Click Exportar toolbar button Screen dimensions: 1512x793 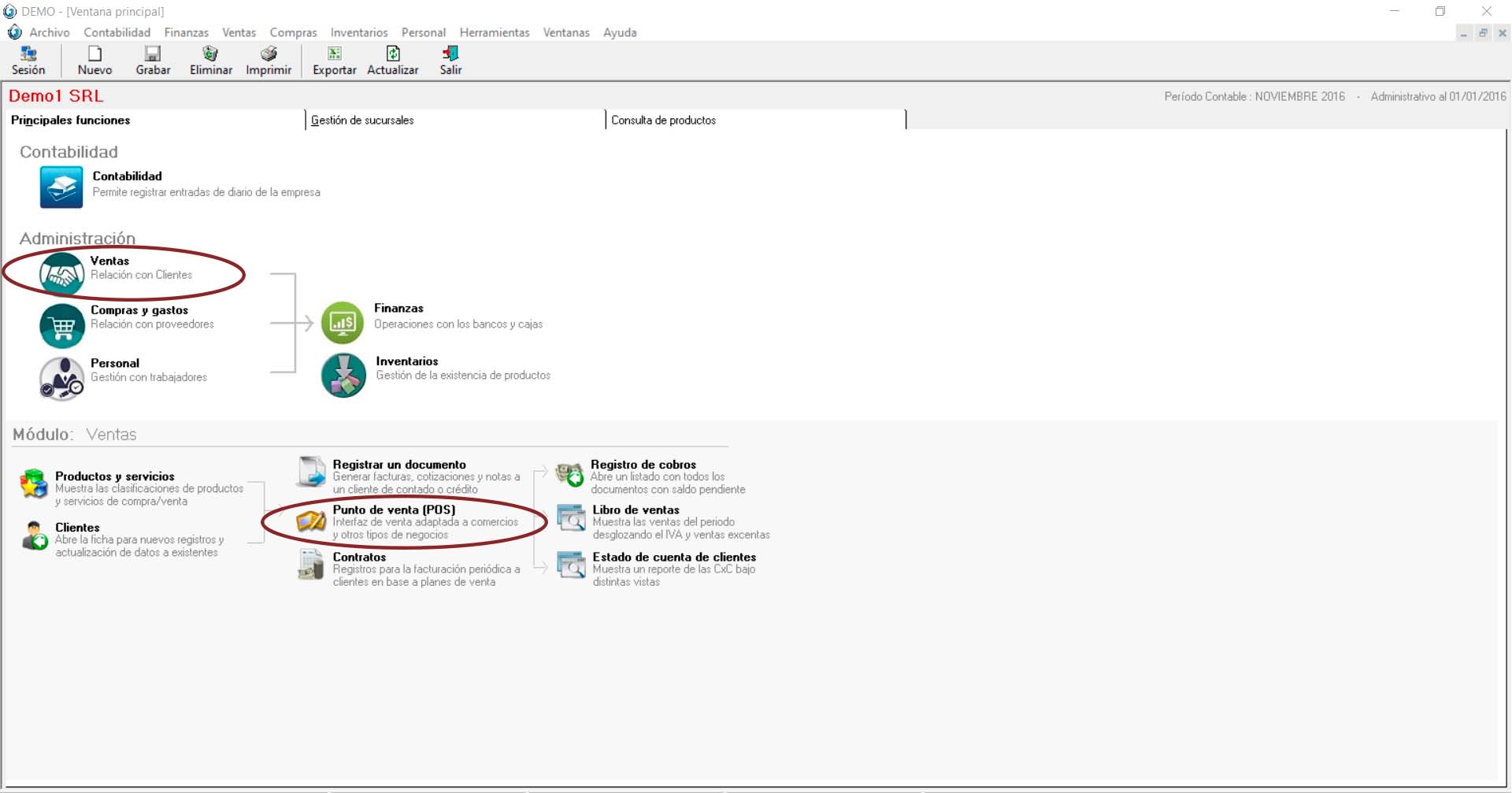tap(334, 61)
